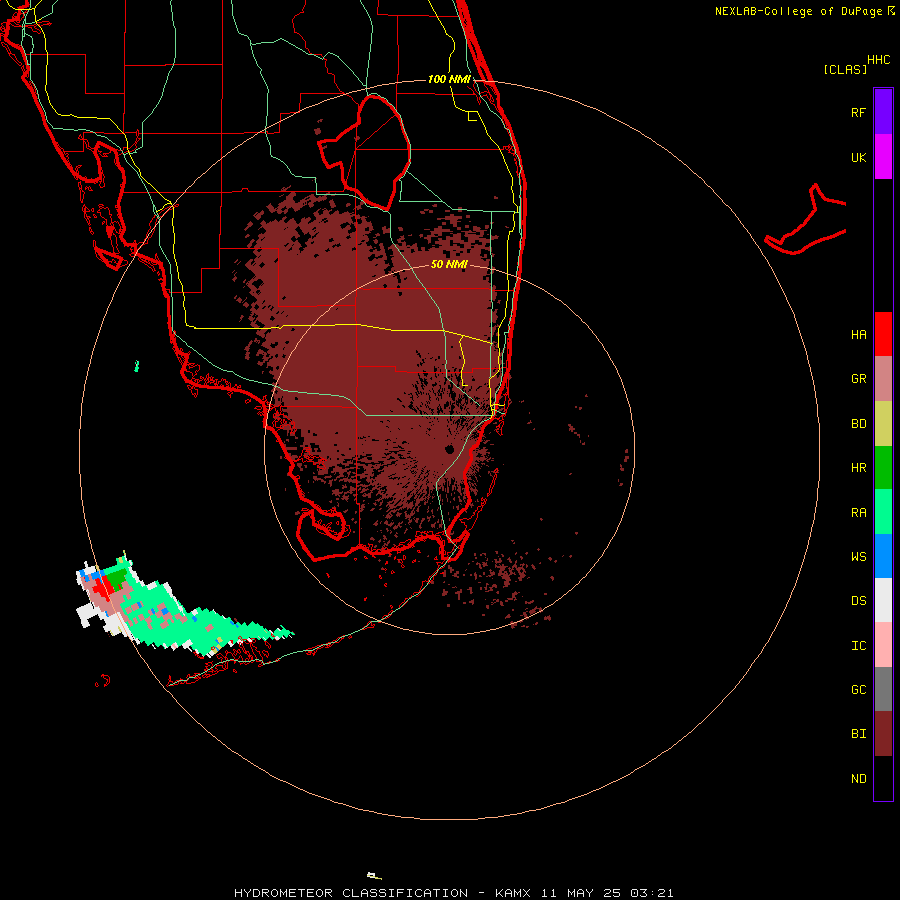Click the light pink IC legend swatch
This screenshot has height=900, width=900.
click(883, 645)
